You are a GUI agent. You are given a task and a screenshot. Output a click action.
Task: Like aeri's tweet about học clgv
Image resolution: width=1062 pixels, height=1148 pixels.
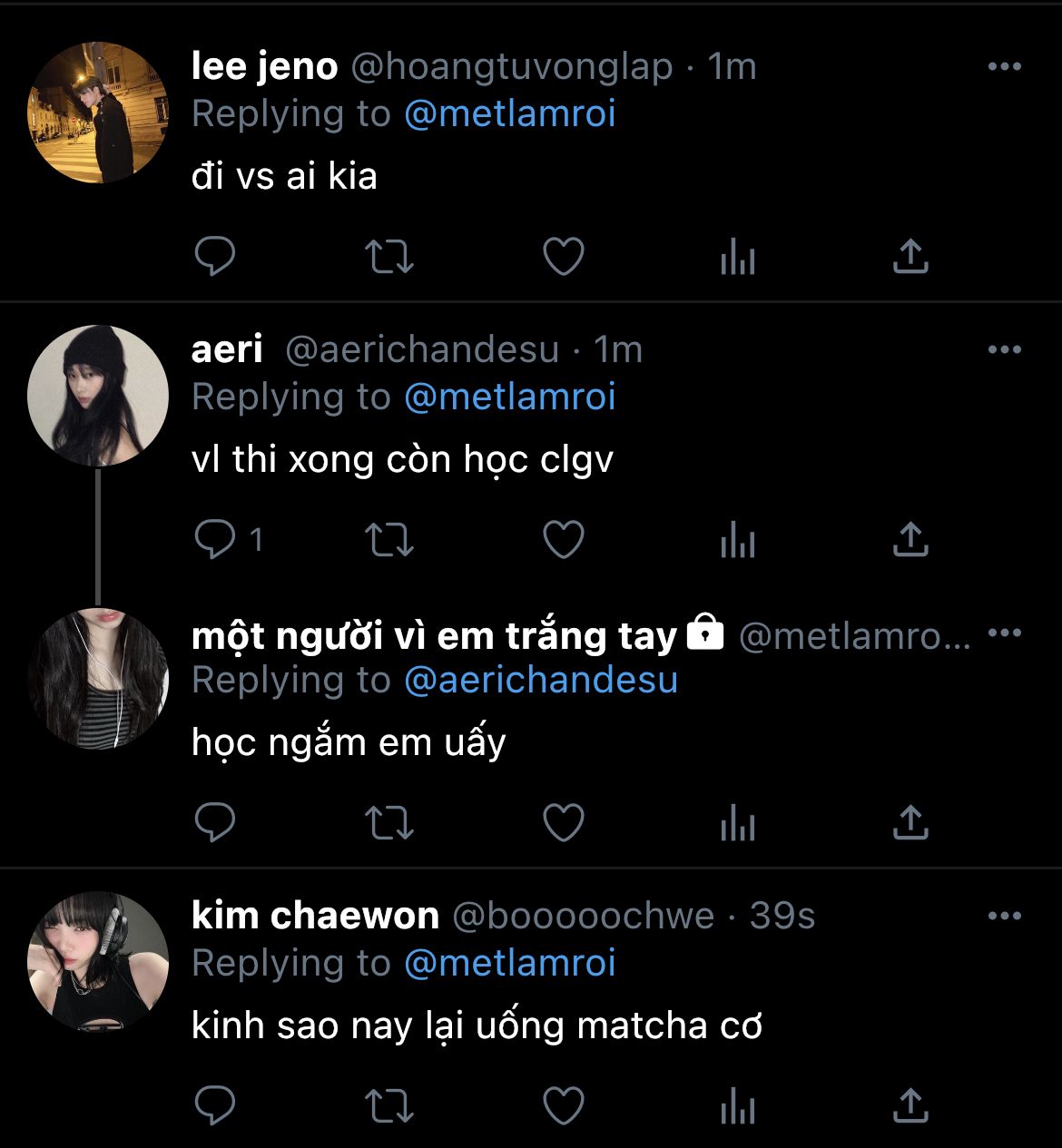coord(563,540)
